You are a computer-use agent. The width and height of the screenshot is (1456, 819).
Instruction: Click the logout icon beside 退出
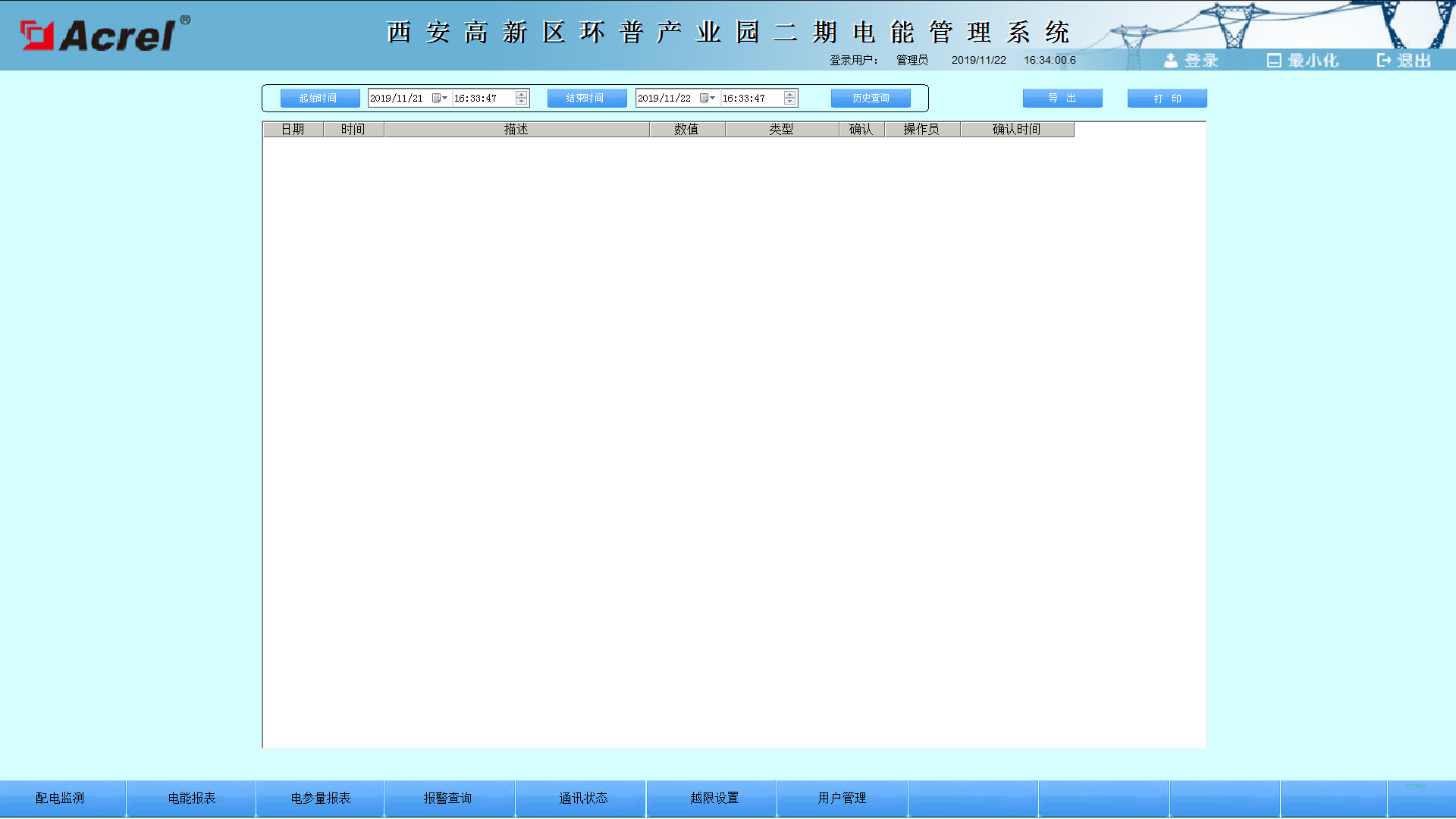point(1383,61)
